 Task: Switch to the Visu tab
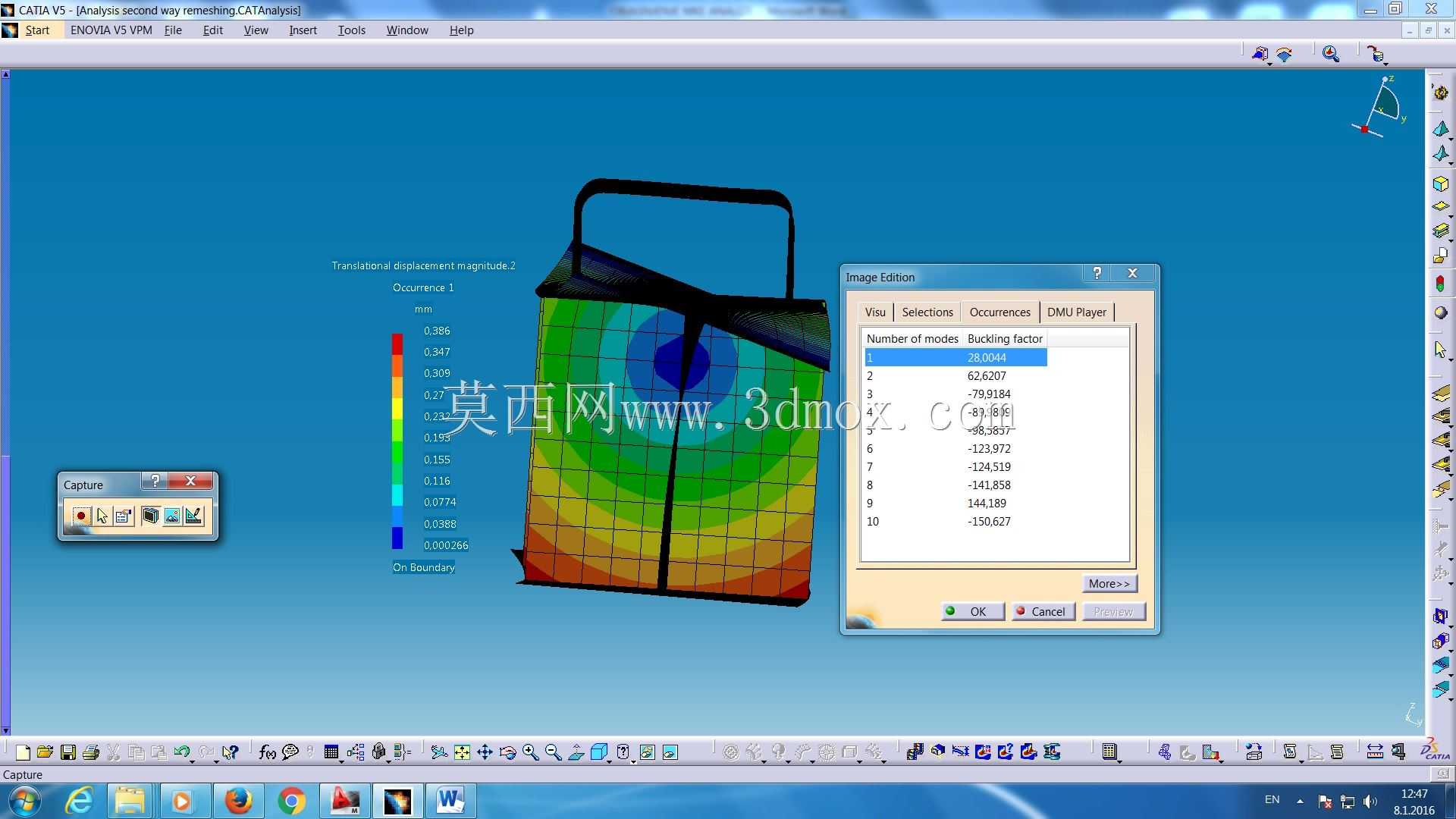pos(875,312)
